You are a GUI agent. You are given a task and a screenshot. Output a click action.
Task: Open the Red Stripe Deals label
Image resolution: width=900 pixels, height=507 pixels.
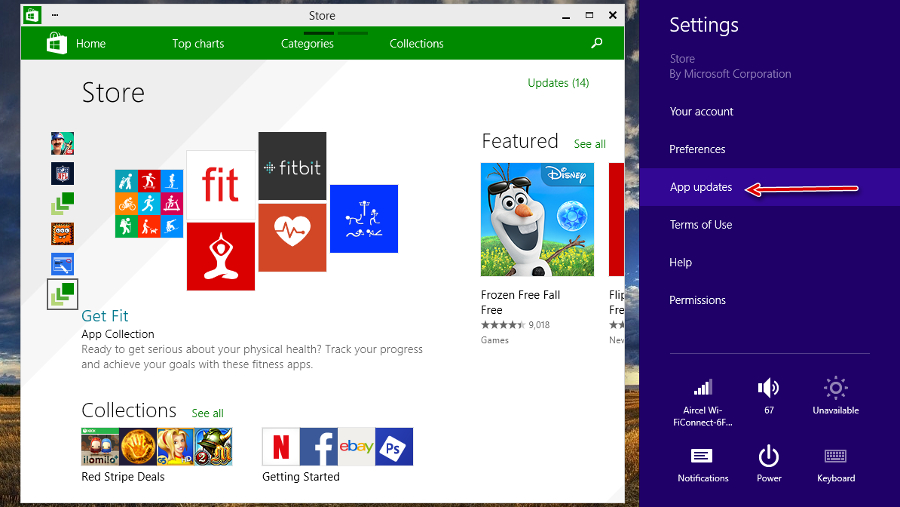click(x=123, y=477)
